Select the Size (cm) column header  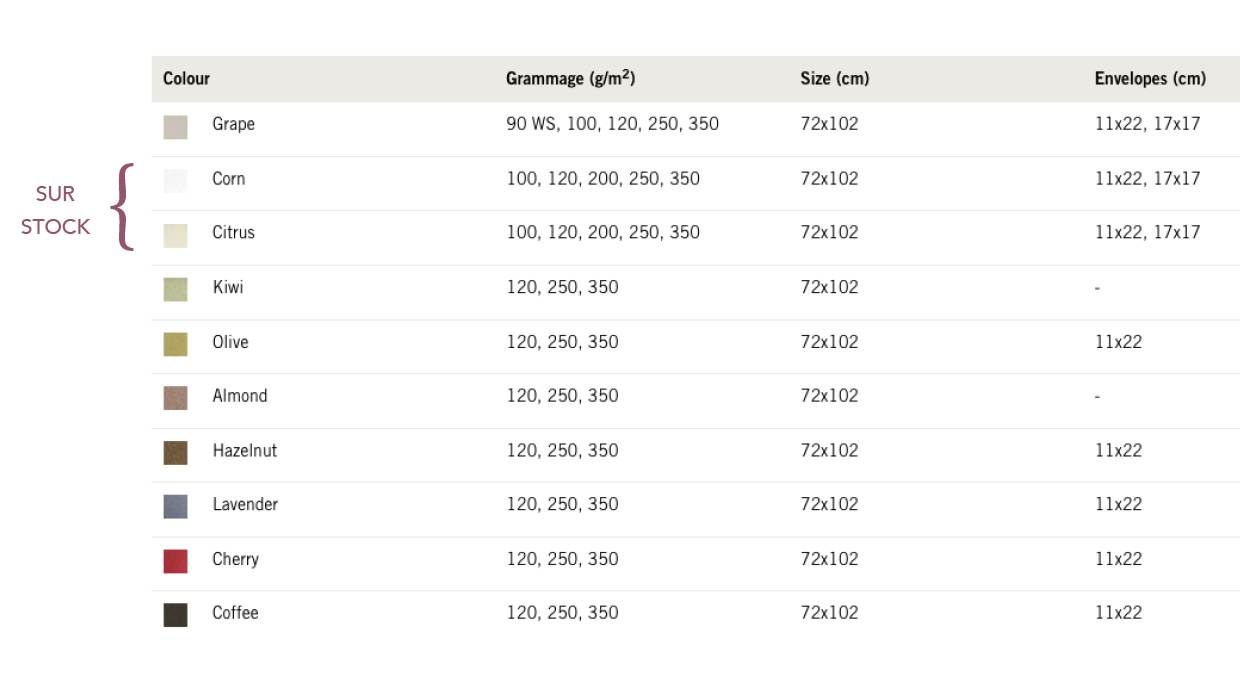pyautogui.click(x=835, y=78)
